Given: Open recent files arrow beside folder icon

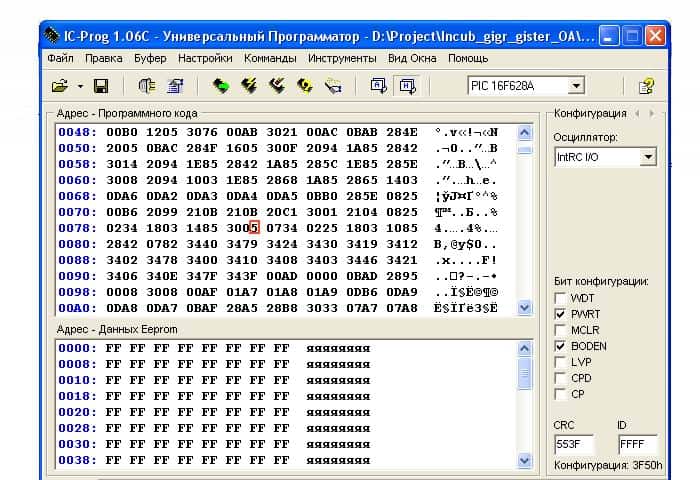Looking at the screenshot, I should click(80, 86).
